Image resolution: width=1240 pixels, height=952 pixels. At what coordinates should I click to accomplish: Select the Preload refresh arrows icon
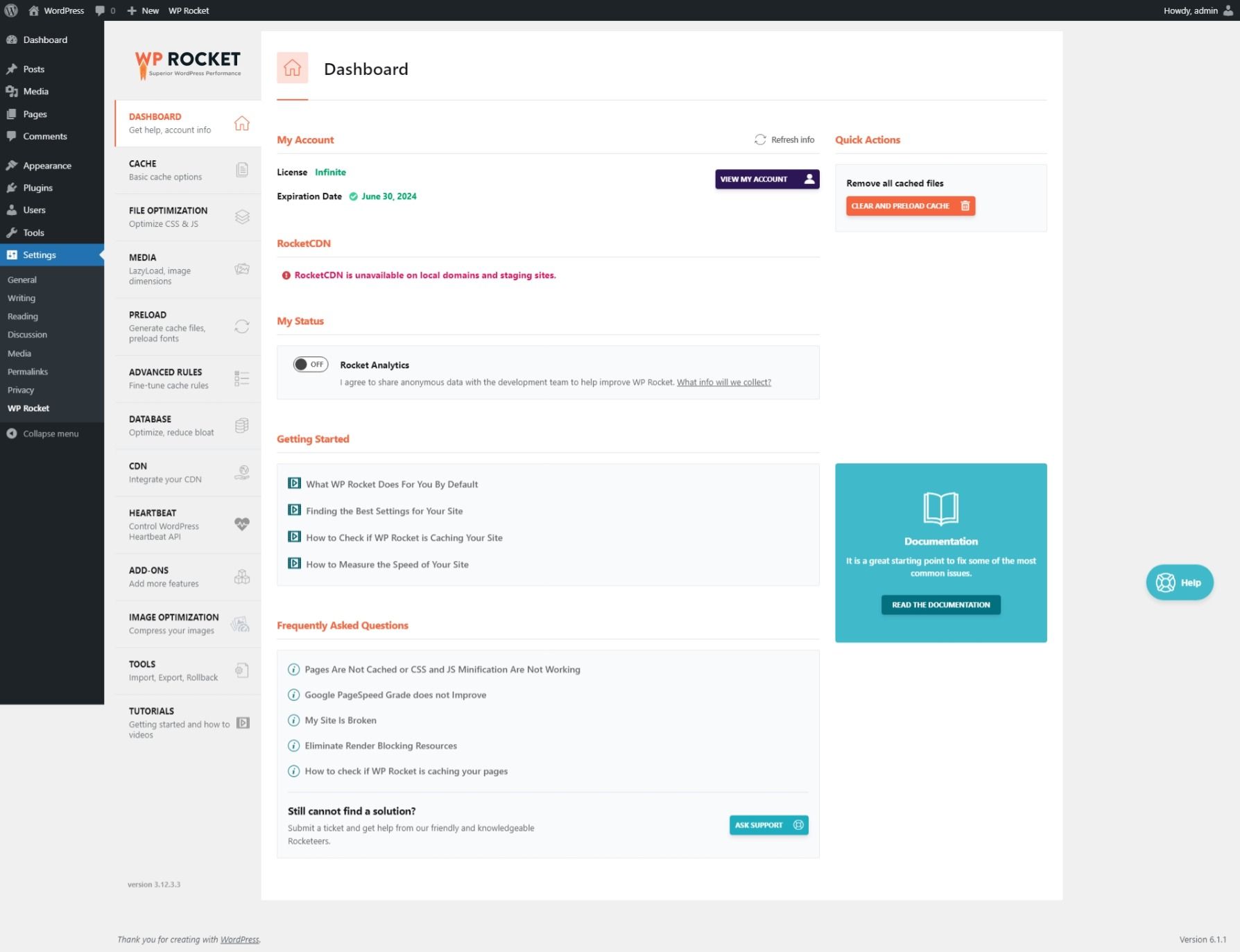(241, 327)
